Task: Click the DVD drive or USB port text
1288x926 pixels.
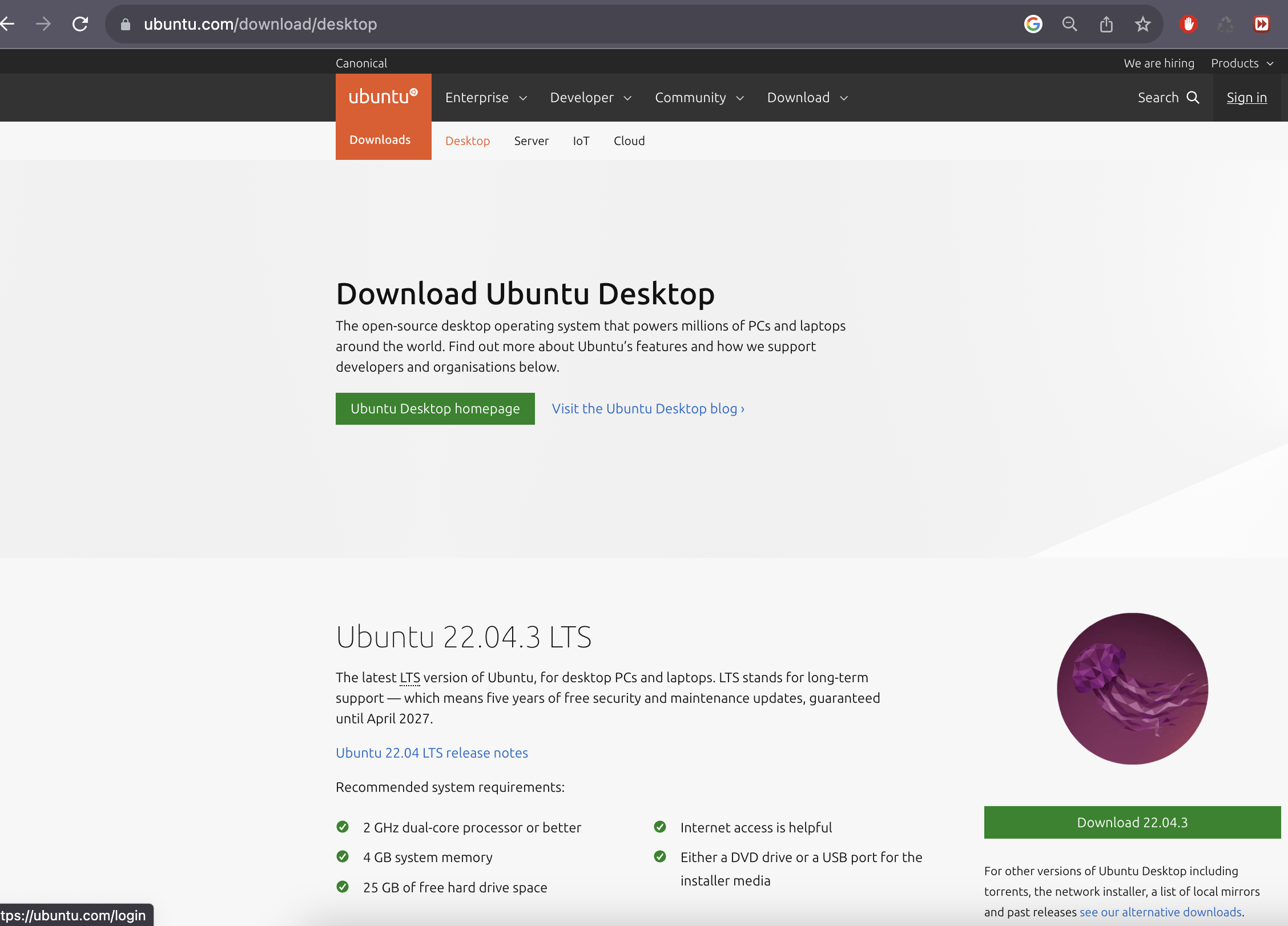Action: coord(801,869)
